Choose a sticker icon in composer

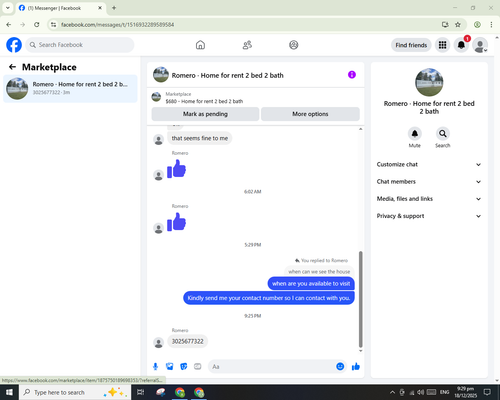(184, 367)
